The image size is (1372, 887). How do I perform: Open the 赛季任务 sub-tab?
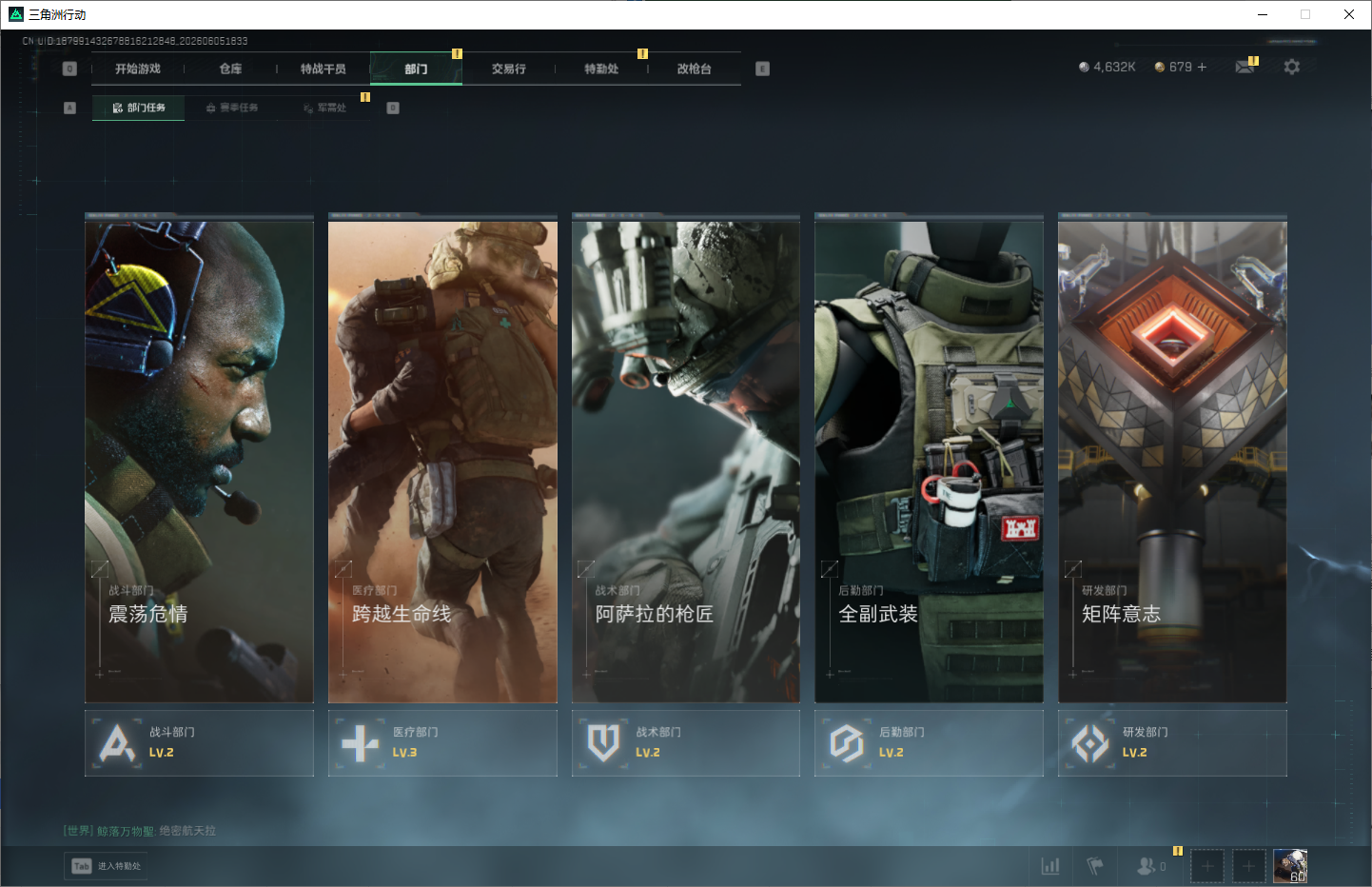[231, 108]
